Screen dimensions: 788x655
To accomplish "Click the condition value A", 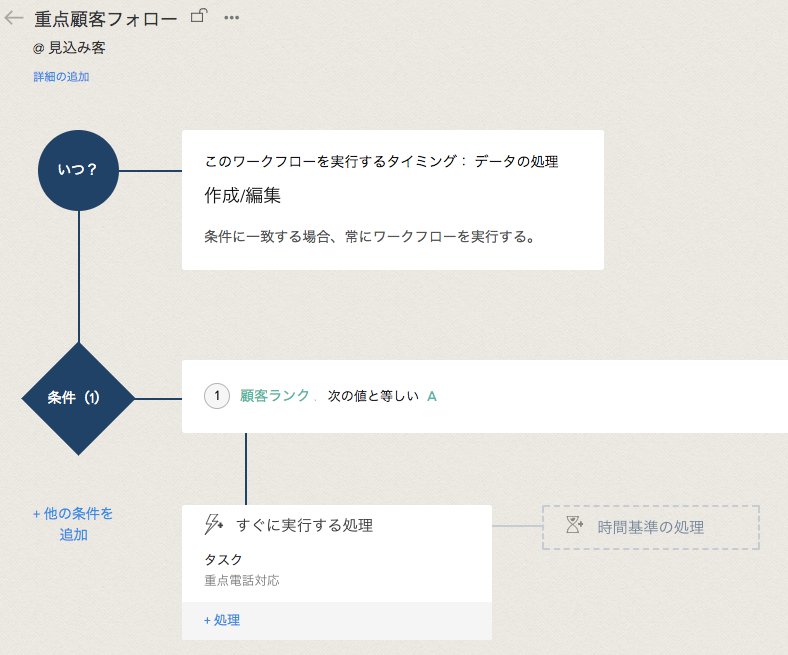I will pos(432,397).
